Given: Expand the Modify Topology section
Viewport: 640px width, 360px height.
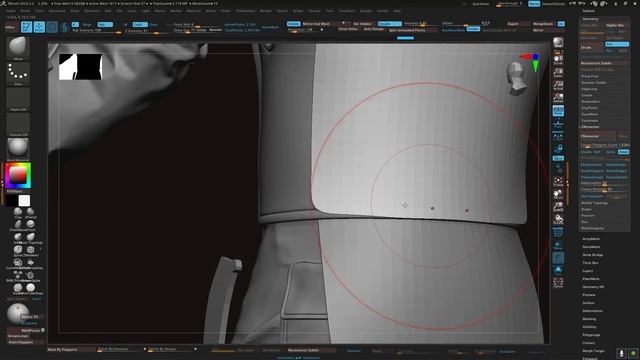Looking at the screenshot, I should 594,203.
